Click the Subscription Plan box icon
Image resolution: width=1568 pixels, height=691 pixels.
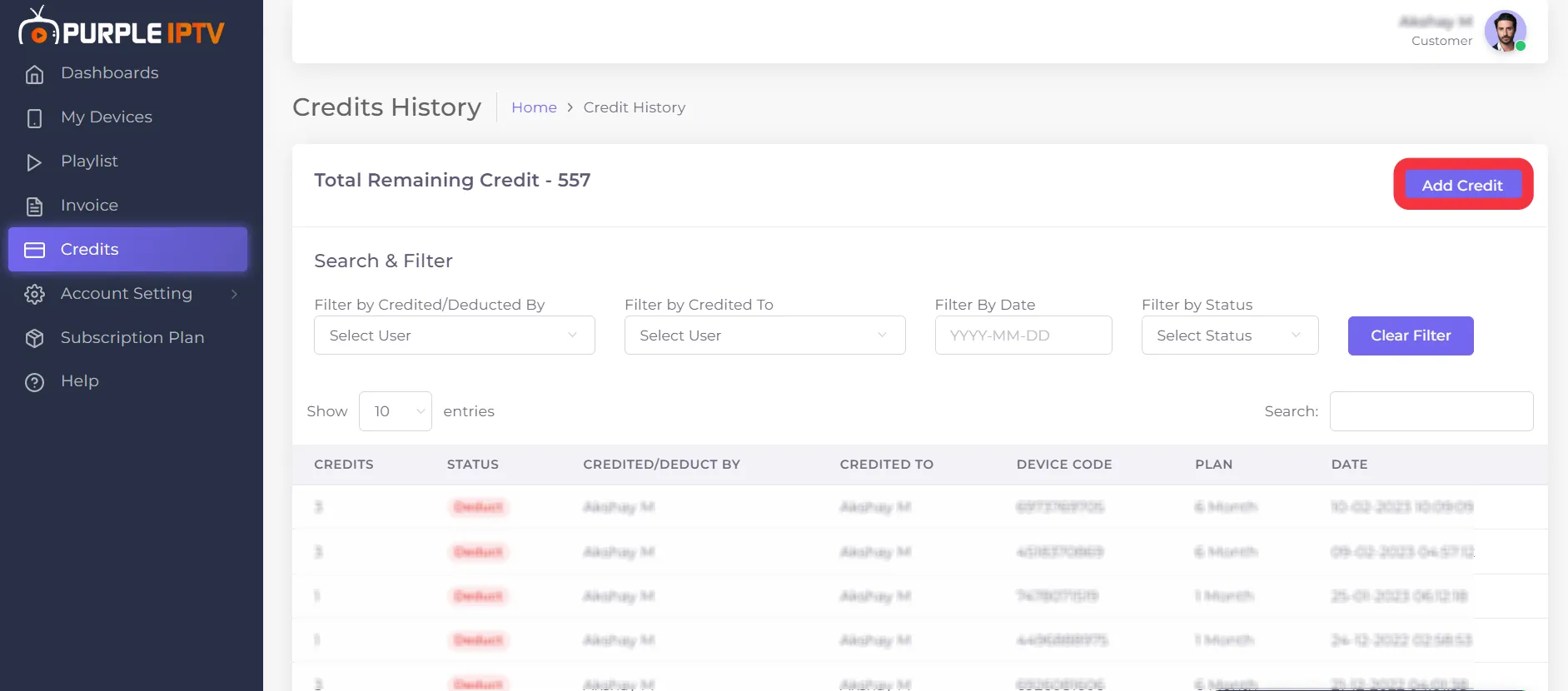(34, 338)
